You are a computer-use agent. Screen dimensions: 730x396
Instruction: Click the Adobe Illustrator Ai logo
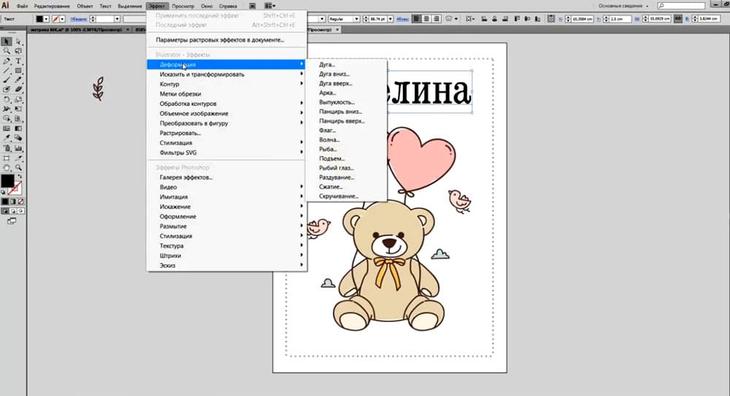coord(5,6)
